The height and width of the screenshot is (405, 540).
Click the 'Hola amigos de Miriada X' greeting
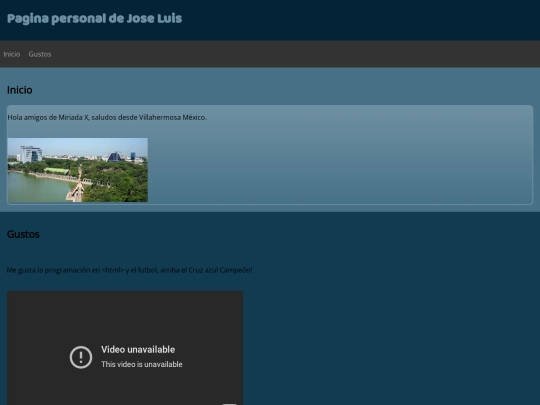tap(107, 117)
